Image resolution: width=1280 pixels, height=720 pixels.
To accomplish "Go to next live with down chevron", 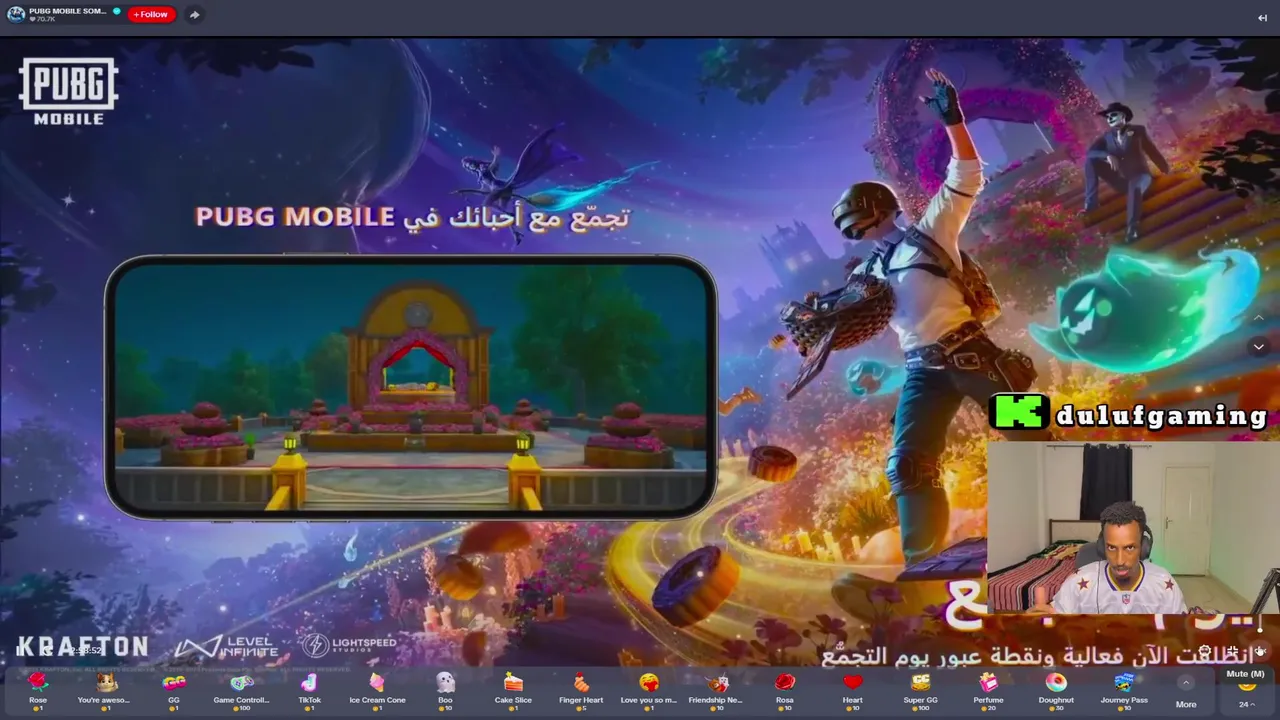I will (1259, 347).
